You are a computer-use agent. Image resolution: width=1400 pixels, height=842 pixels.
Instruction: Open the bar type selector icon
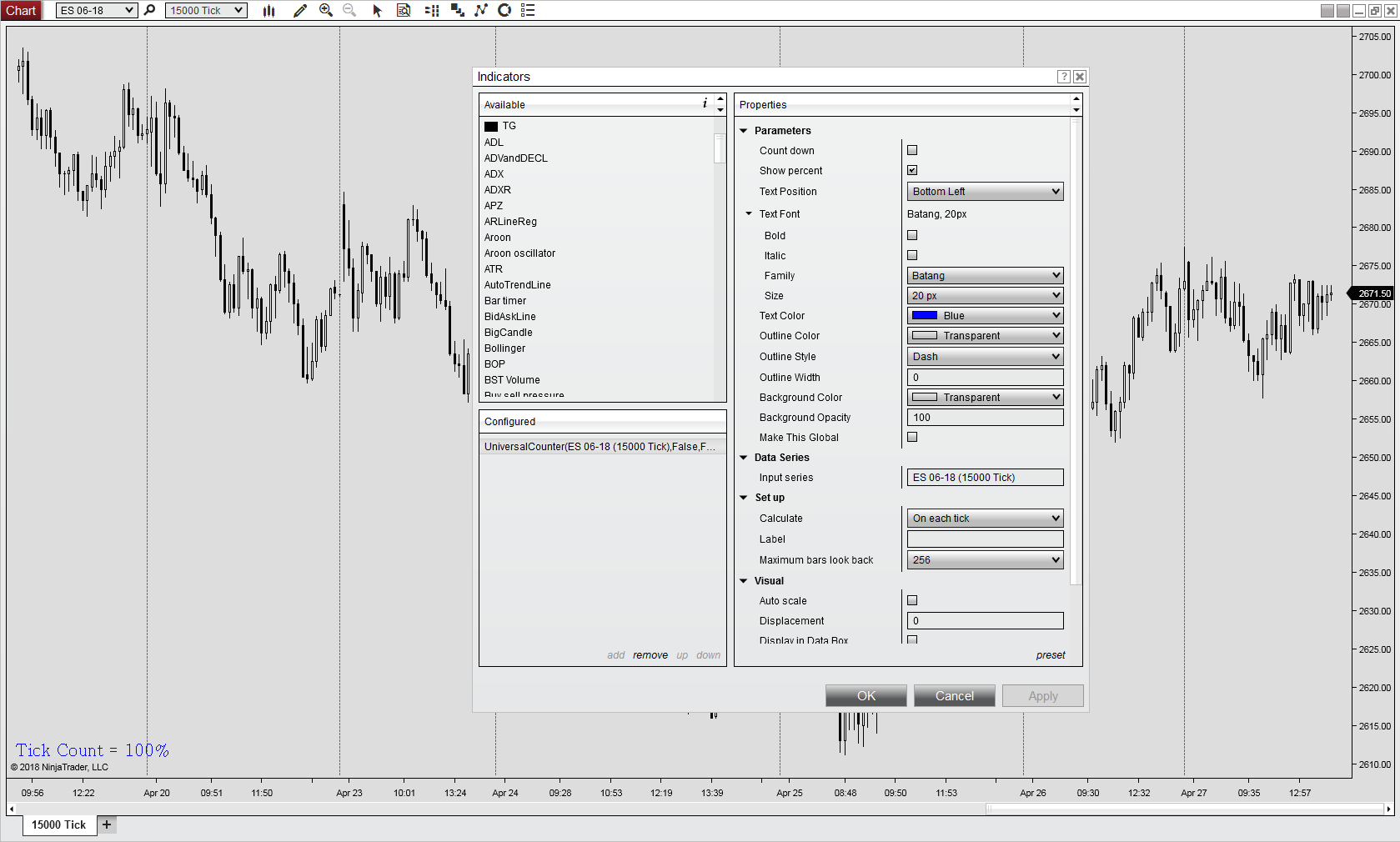pyautogui.click(x=268, y=10)
